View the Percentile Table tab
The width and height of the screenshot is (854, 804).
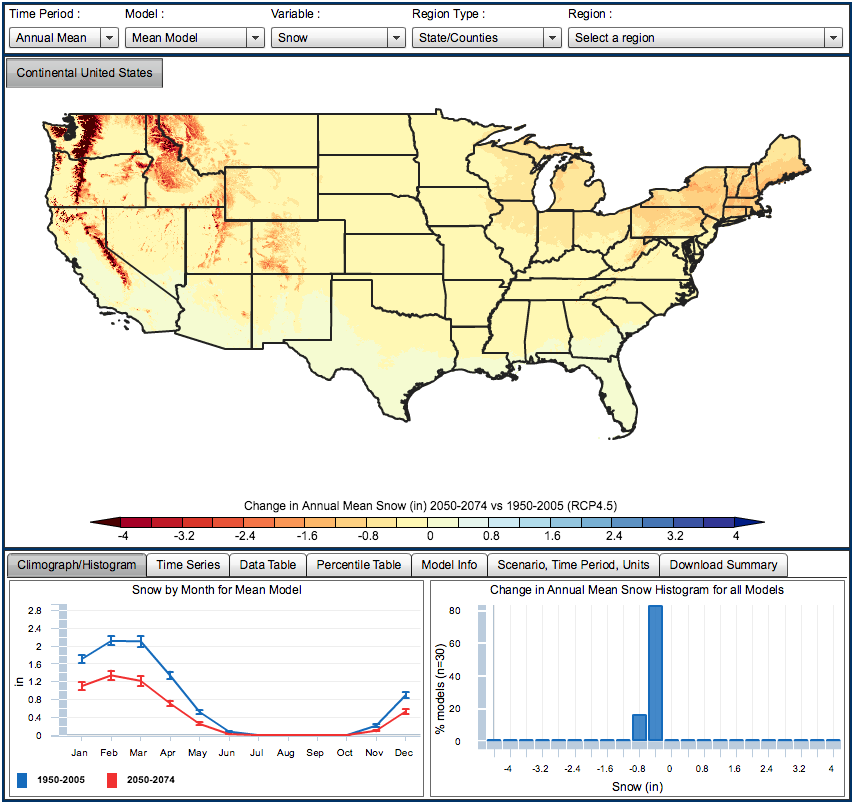coord(358,565)
